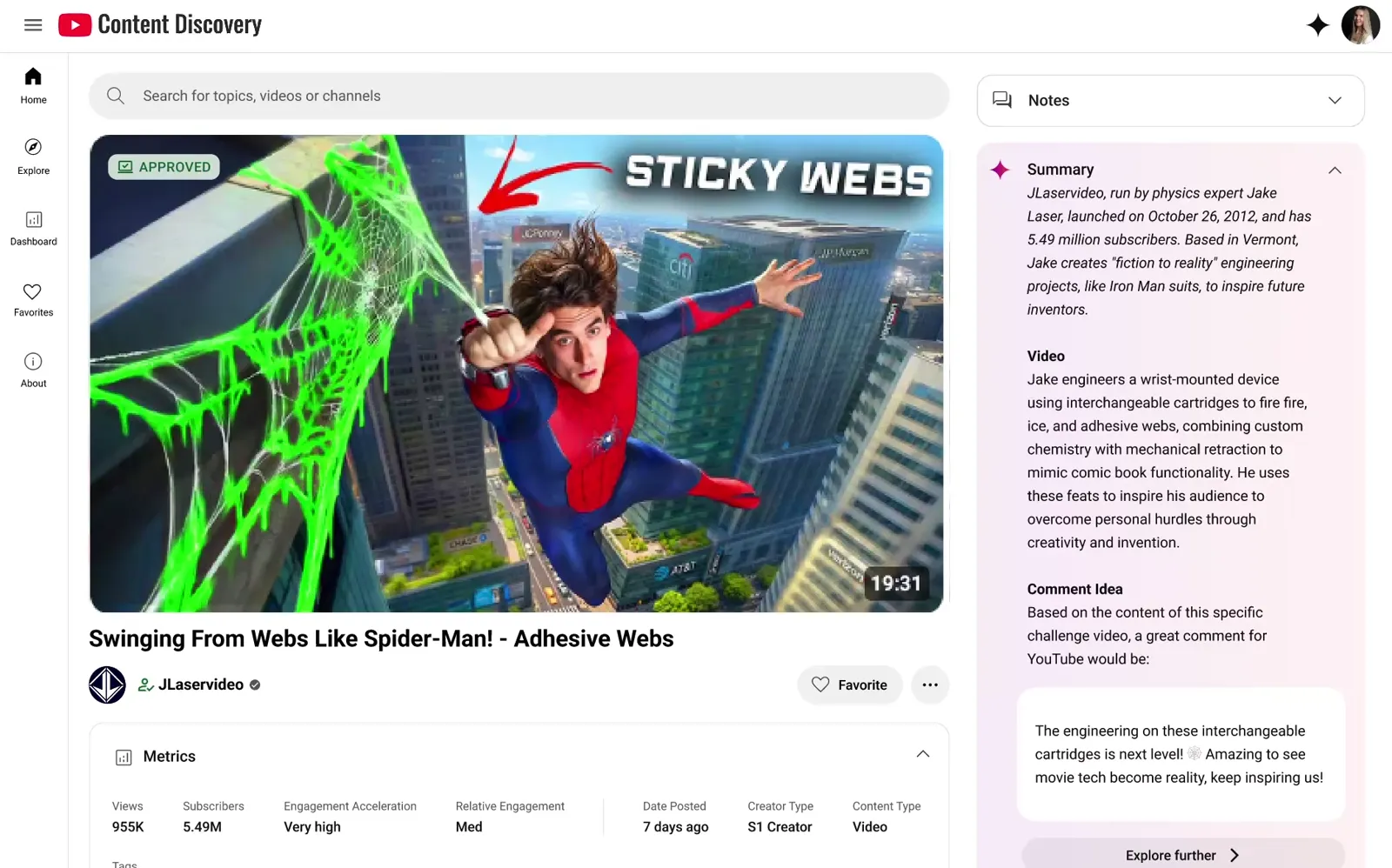Open Dashboard in the sidebar

point(33,228)
